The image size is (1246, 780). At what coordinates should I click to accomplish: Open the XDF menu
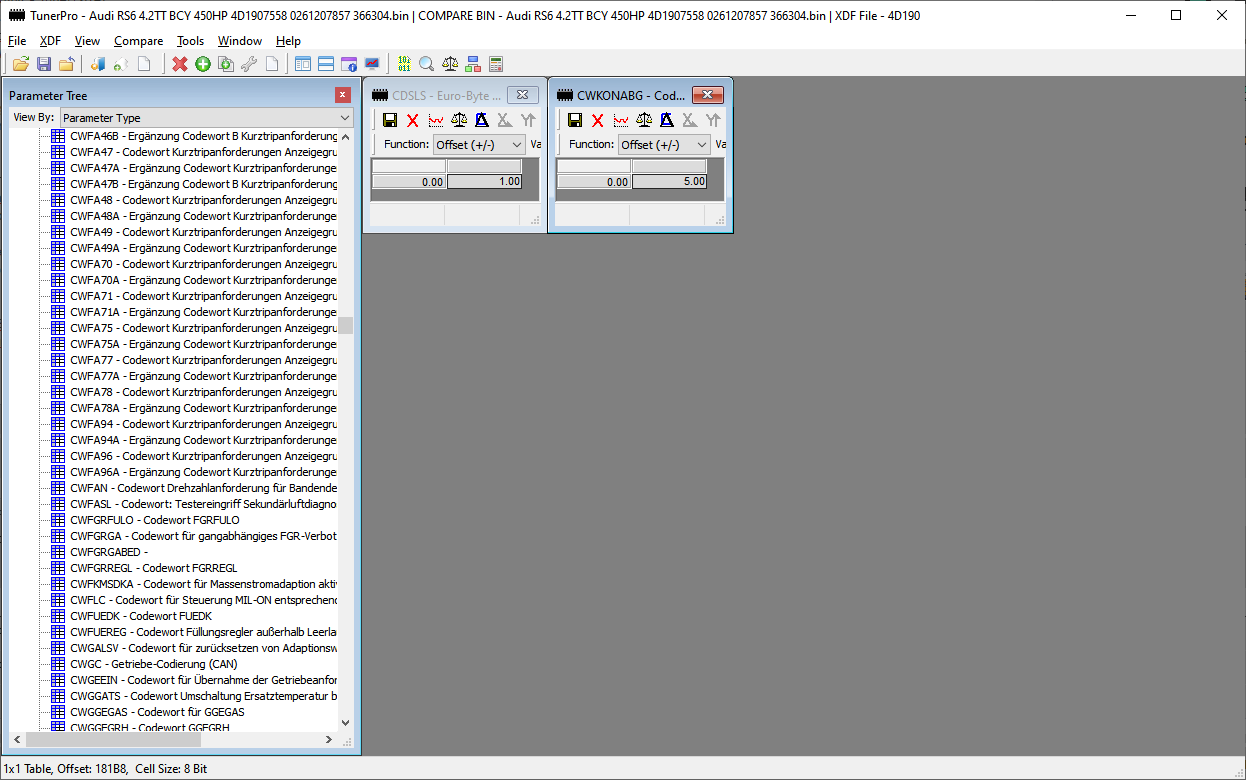tap(50, 41)
